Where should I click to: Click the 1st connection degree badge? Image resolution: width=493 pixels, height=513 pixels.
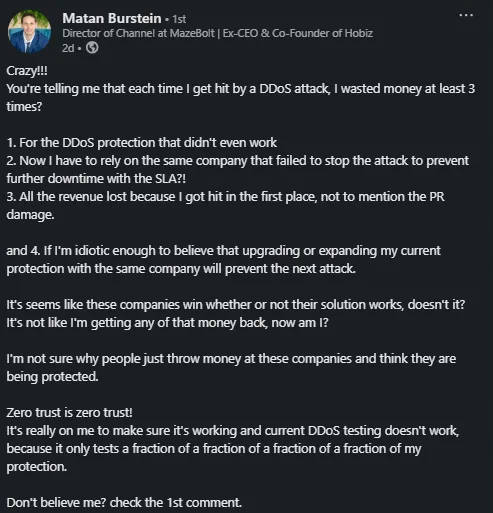point(179,19)
